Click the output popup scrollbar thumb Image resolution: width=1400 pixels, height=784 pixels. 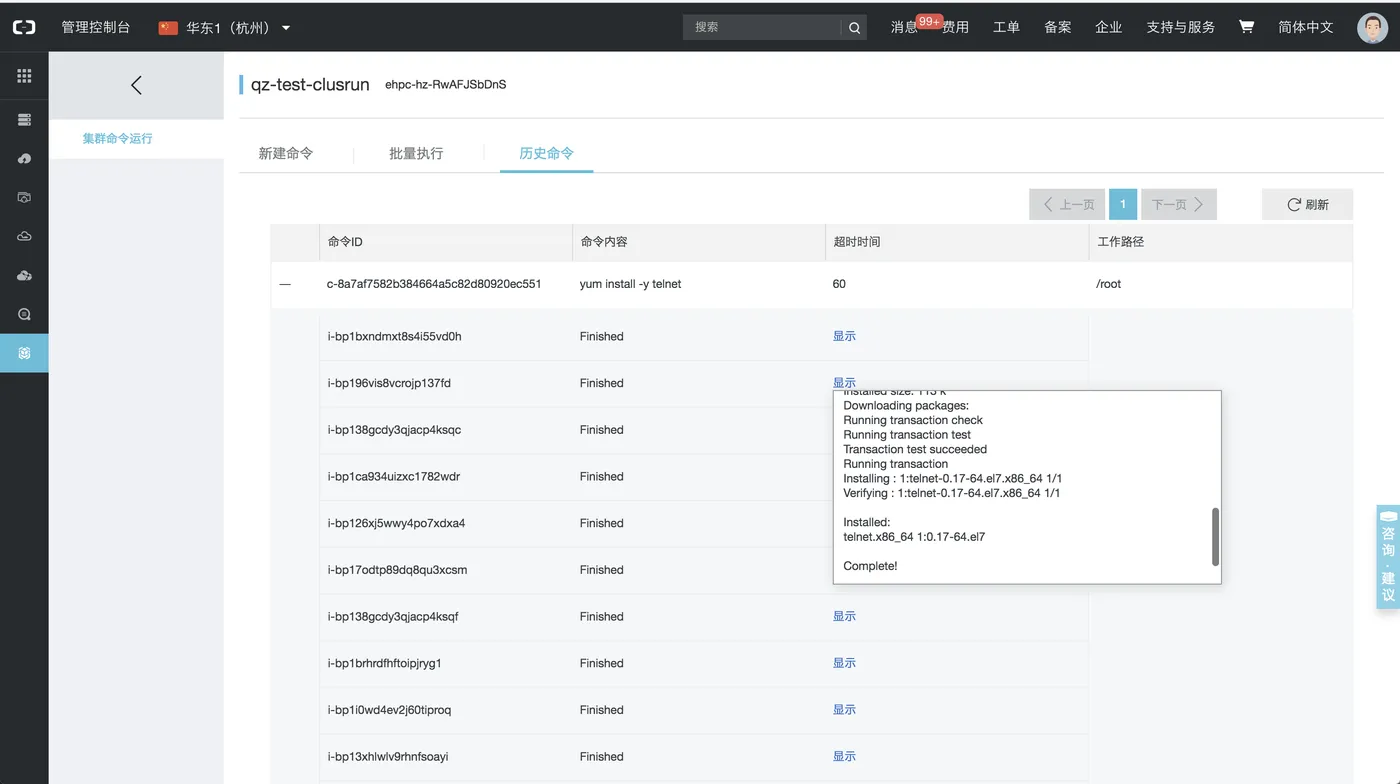click(1215, 536)
